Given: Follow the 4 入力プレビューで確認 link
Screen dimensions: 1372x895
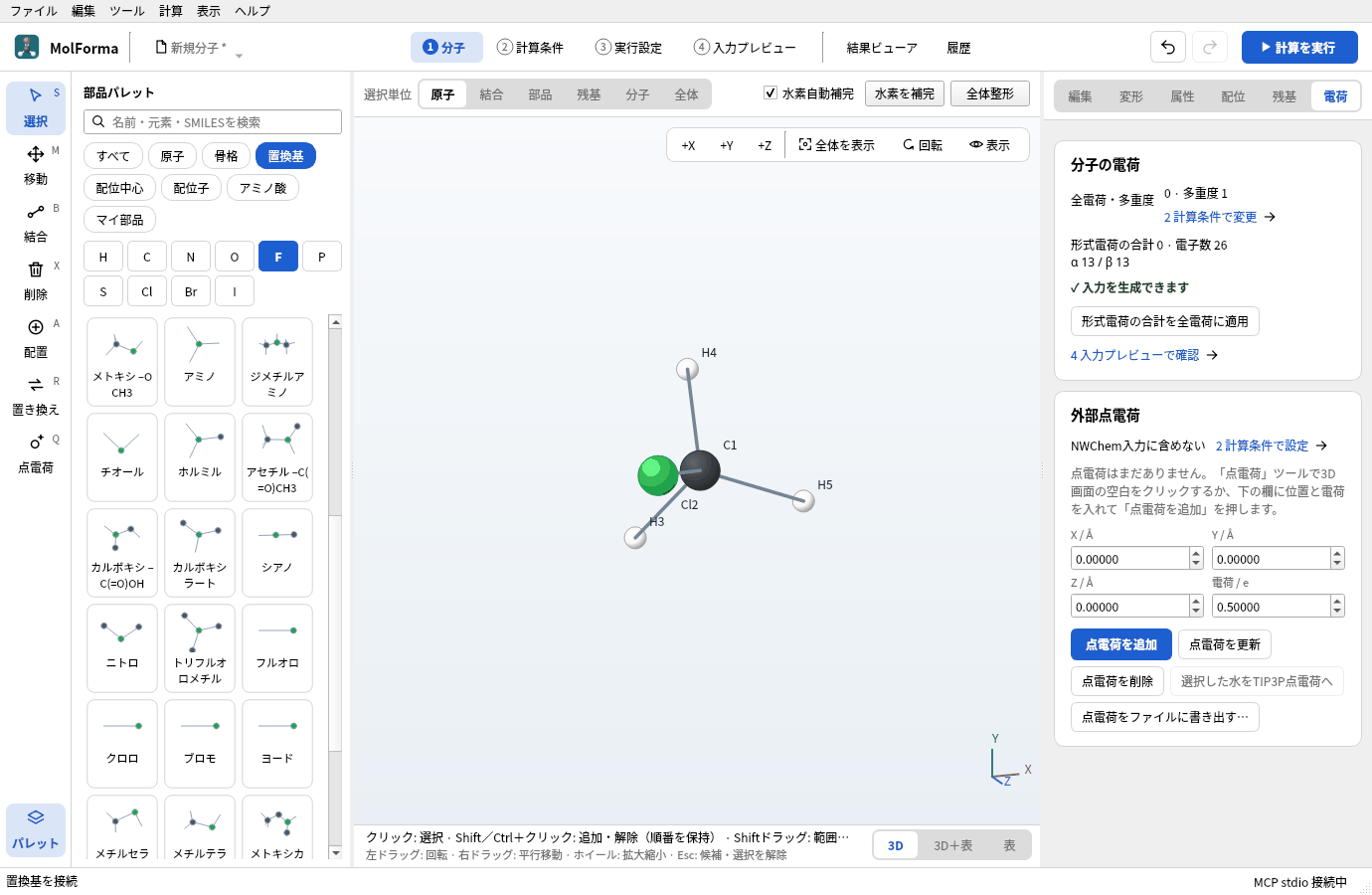Looking at the screenshot, I should tap(1143, 355).
